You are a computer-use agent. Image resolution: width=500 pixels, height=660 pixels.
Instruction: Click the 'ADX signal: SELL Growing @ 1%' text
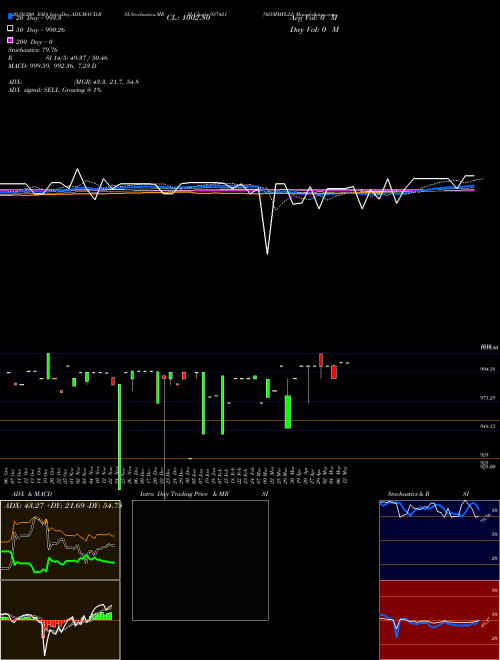point(55,90)
